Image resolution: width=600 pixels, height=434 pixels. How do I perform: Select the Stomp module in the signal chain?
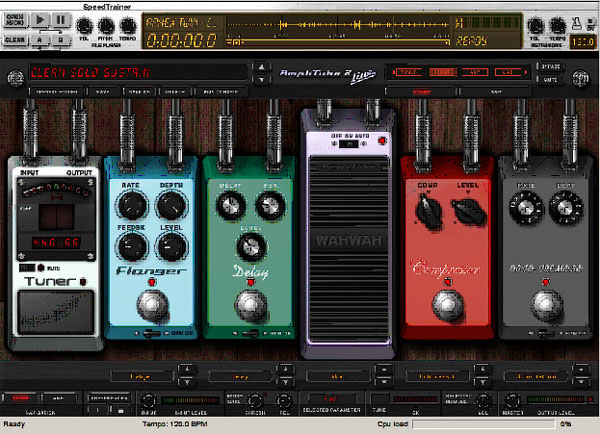pyautogui.click(x=442, y=72)
